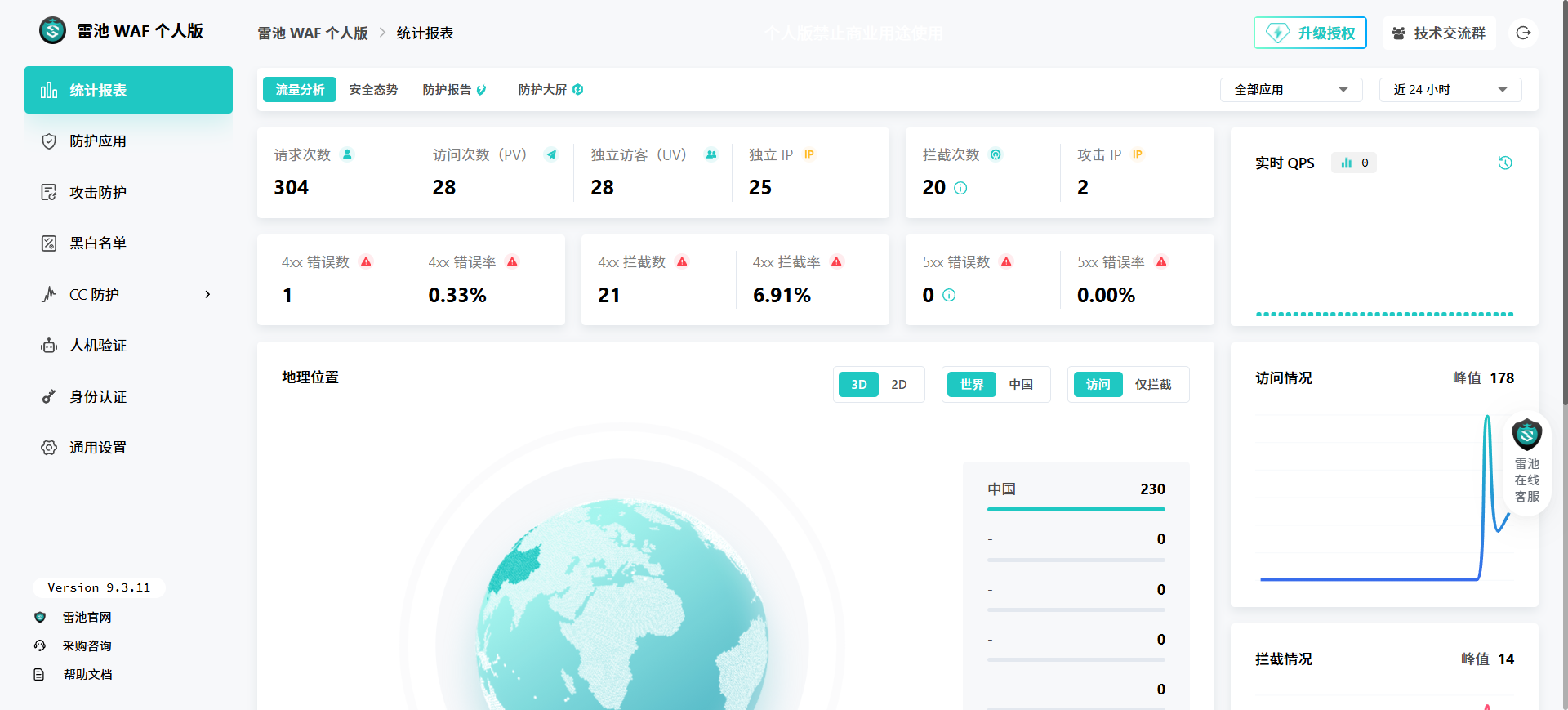Click the 地理位置 section heading
Image resolution: width=1568 pixels, height=710 pixels.
tap(310, 377)
